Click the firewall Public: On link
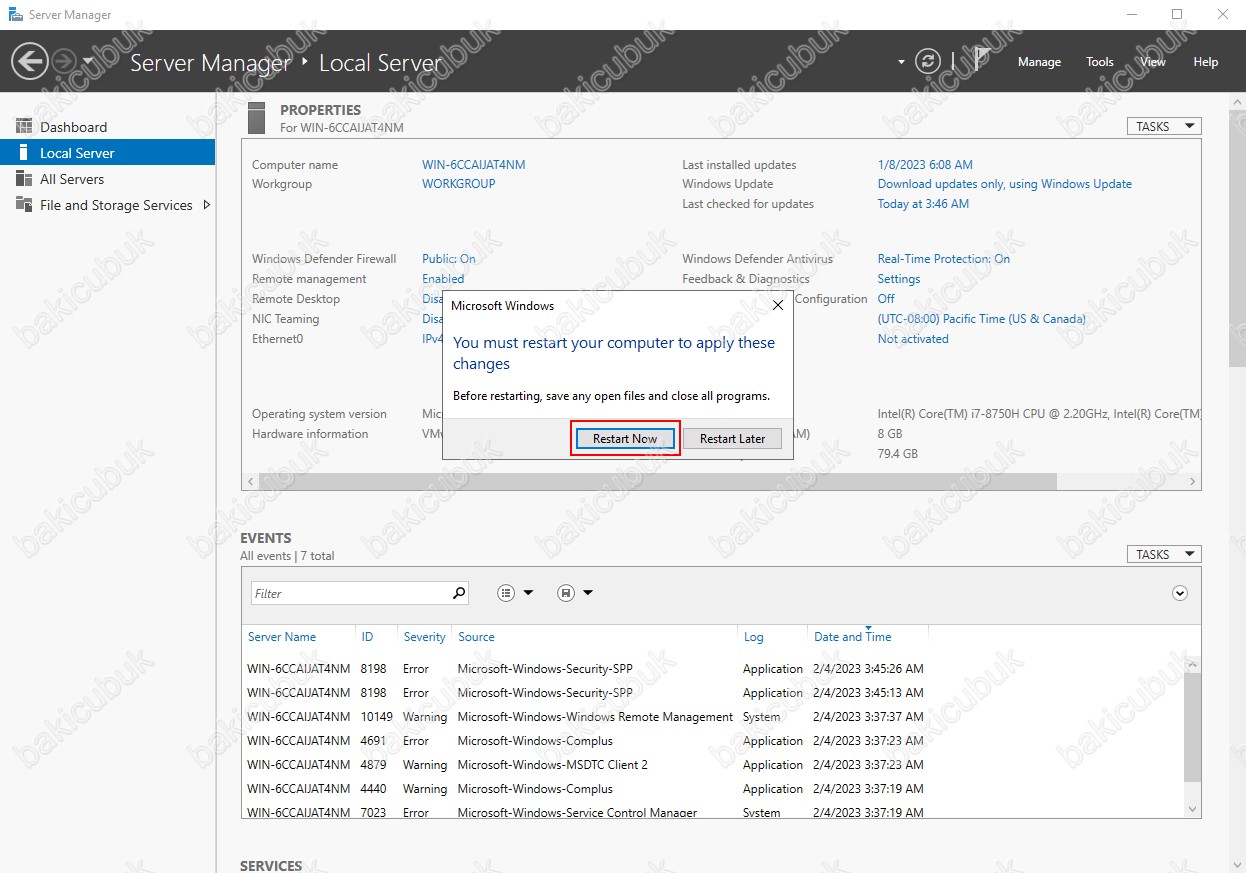Screen dimensions: 1246x873 click(x=449, y=259)
